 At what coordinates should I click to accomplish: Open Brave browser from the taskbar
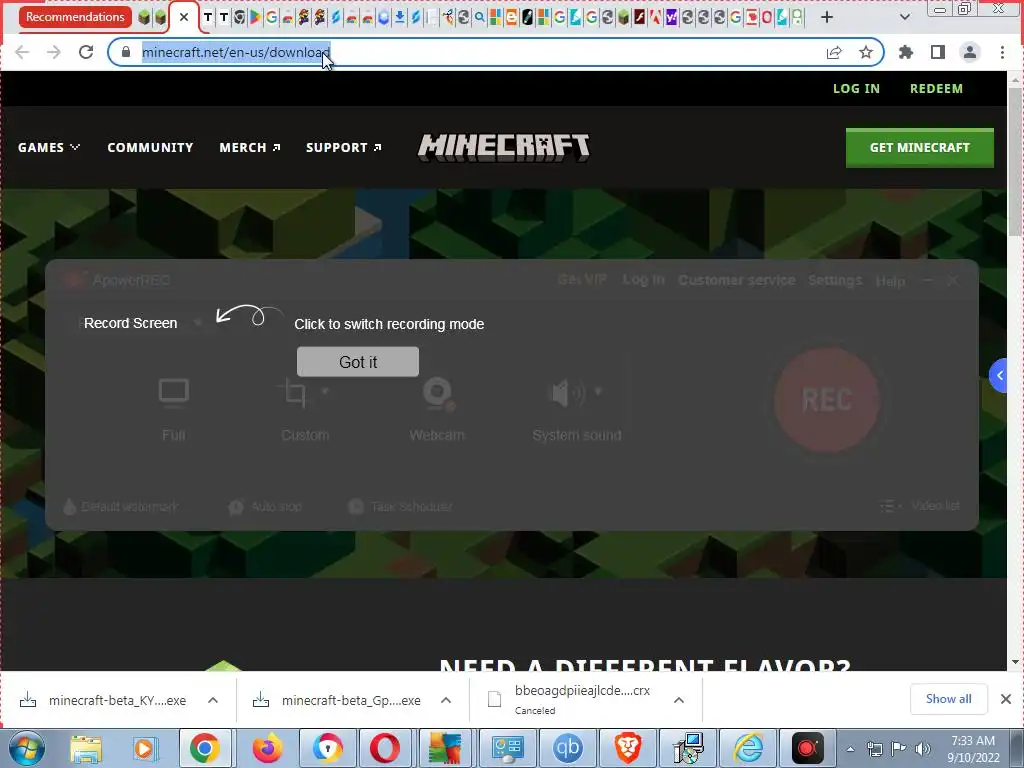coord(628,748)
